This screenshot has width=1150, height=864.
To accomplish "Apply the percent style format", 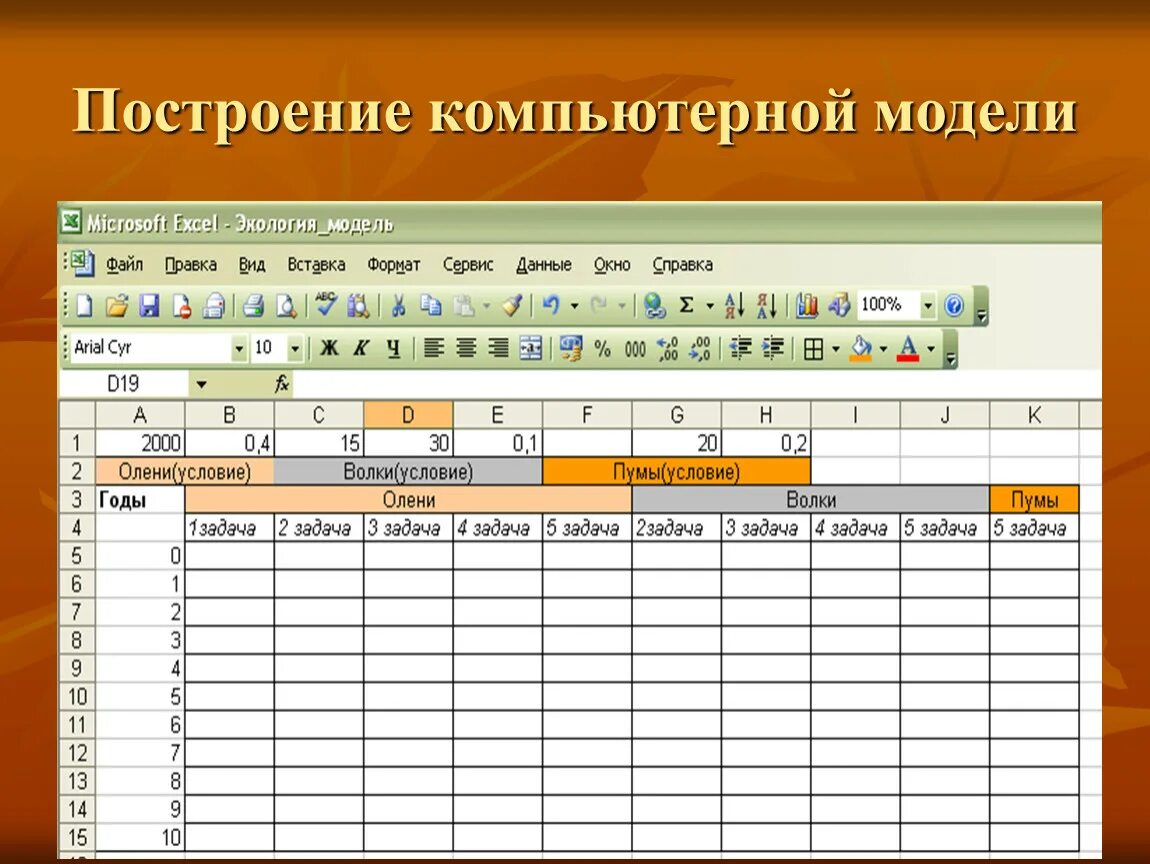I will pos(603,349).
